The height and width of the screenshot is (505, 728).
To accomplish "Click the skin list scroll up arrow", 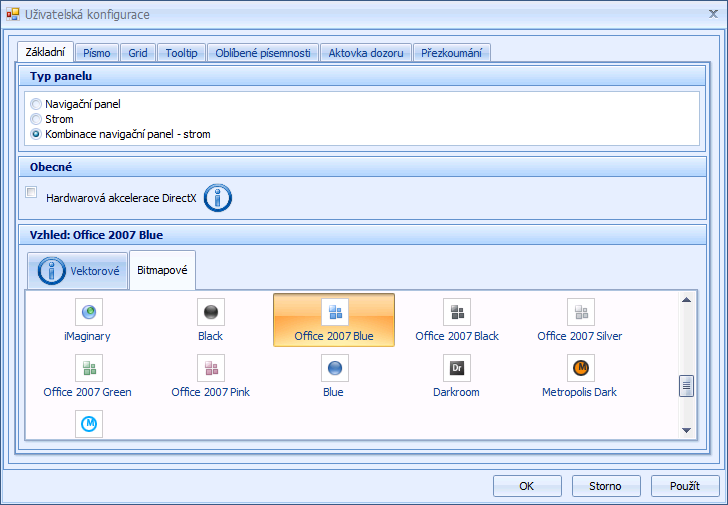I will pos(687,300).
